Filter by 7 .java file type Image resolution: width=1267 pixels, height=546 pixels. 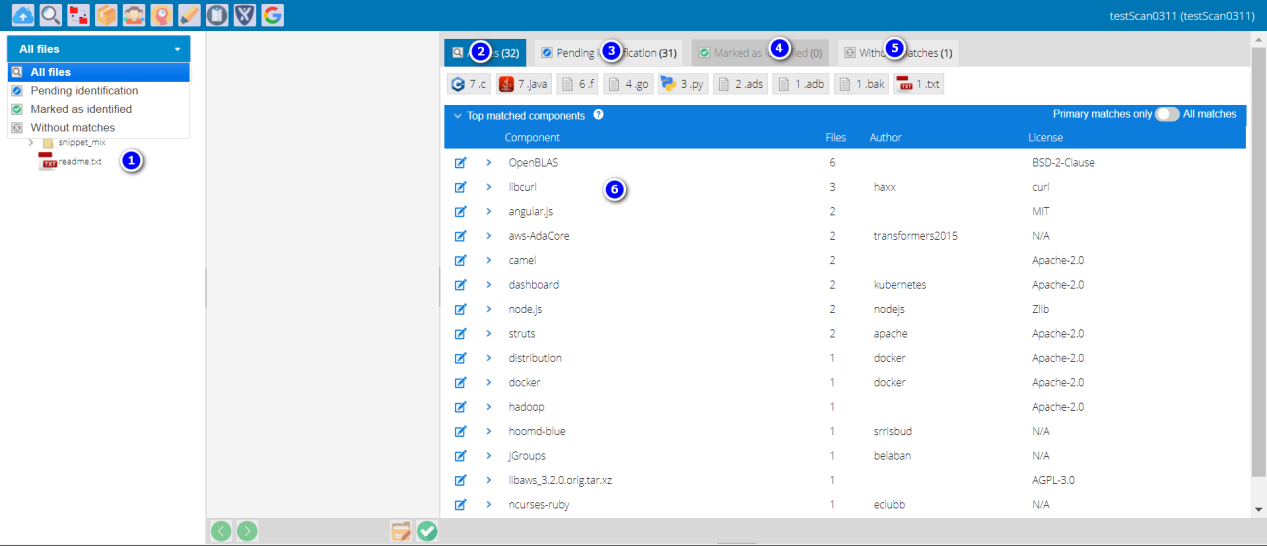pos(524,84)
